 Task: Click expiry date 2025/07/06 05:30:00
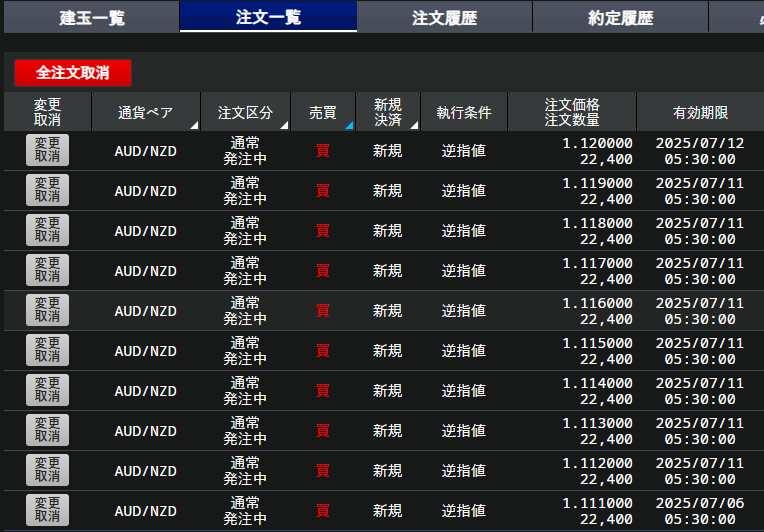(x=700, y=511)
